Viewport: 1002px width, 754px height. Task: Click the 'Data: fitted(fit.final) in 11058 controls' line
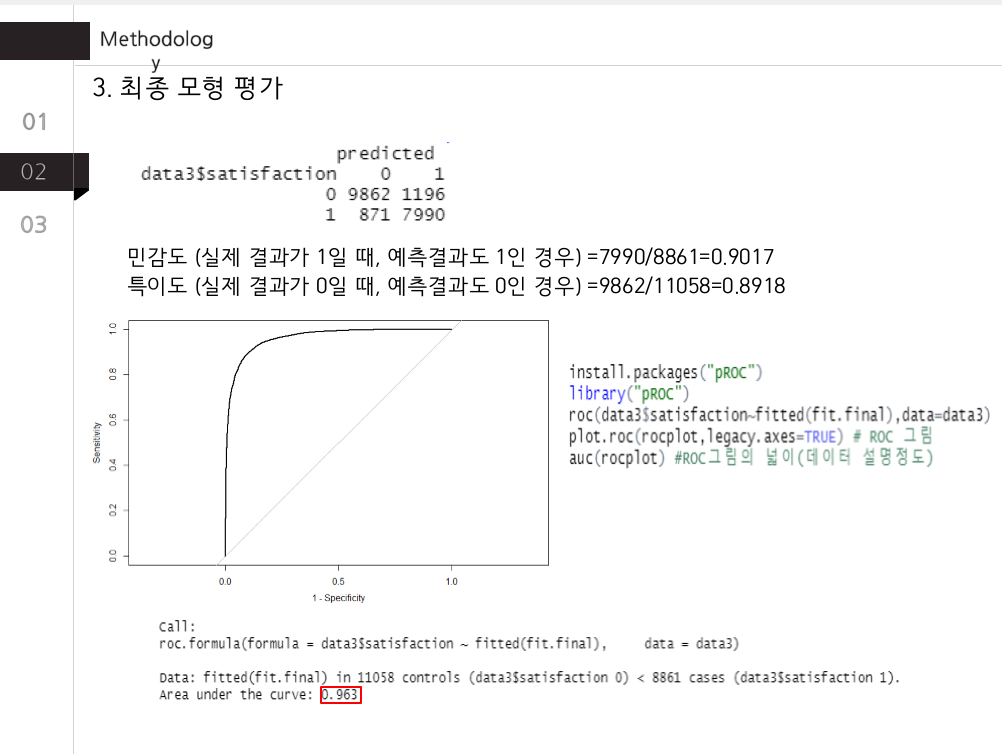(x=529, y=677)
